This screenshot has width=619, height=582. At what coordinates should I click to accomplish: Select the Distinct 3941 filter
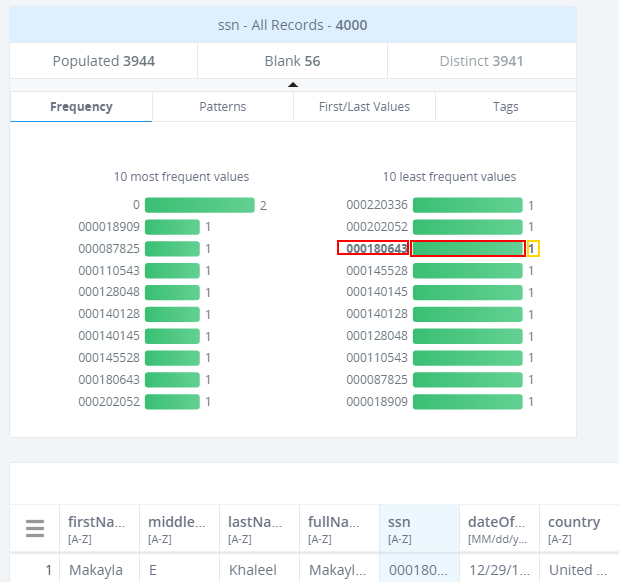(x=482, y=61)
